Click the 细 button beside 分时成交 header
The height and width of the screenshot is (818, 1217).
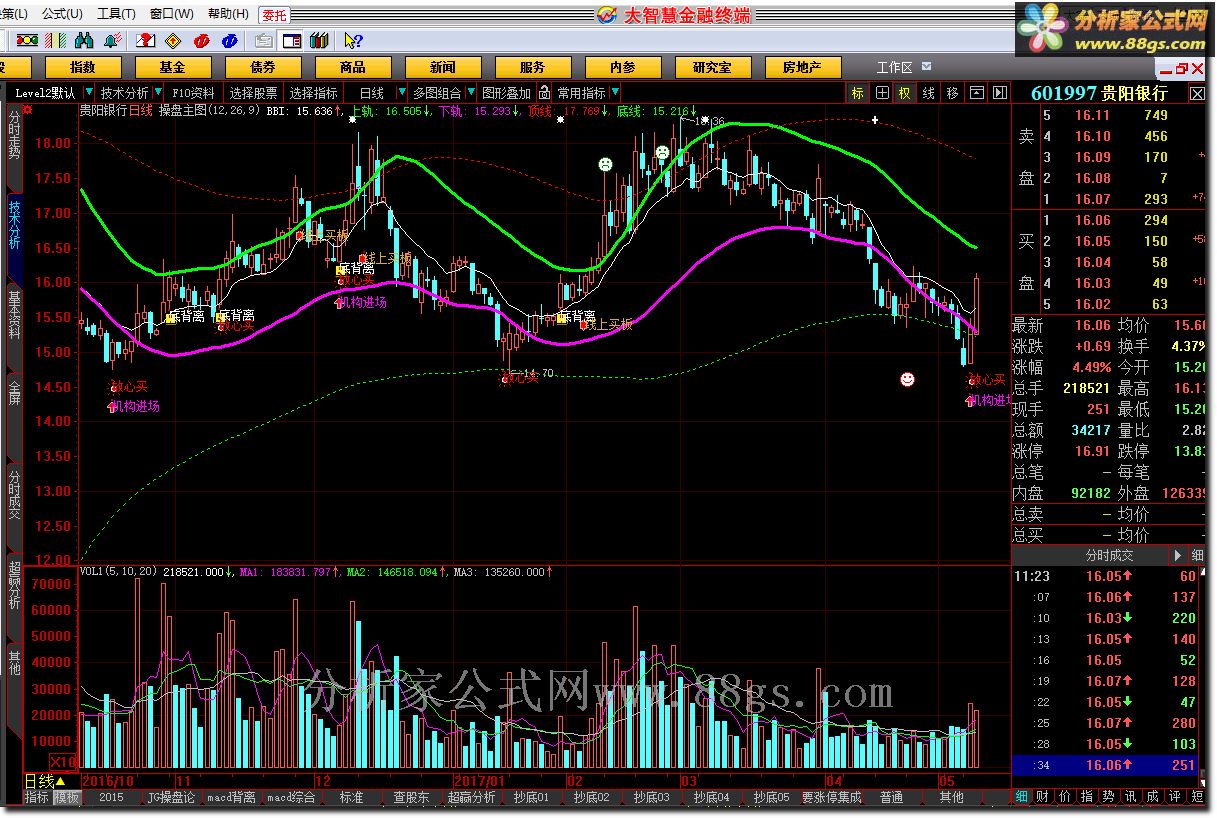tap(1198, 555)
